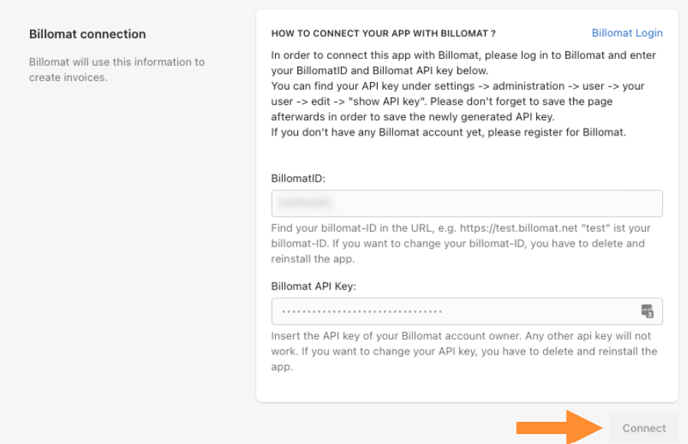Viewport: 688px width, 444px height.
Task: Click the 'HOW TO CONNECT YOUR APP WITH BILLOMAT ?' heading
Action: 383,34
